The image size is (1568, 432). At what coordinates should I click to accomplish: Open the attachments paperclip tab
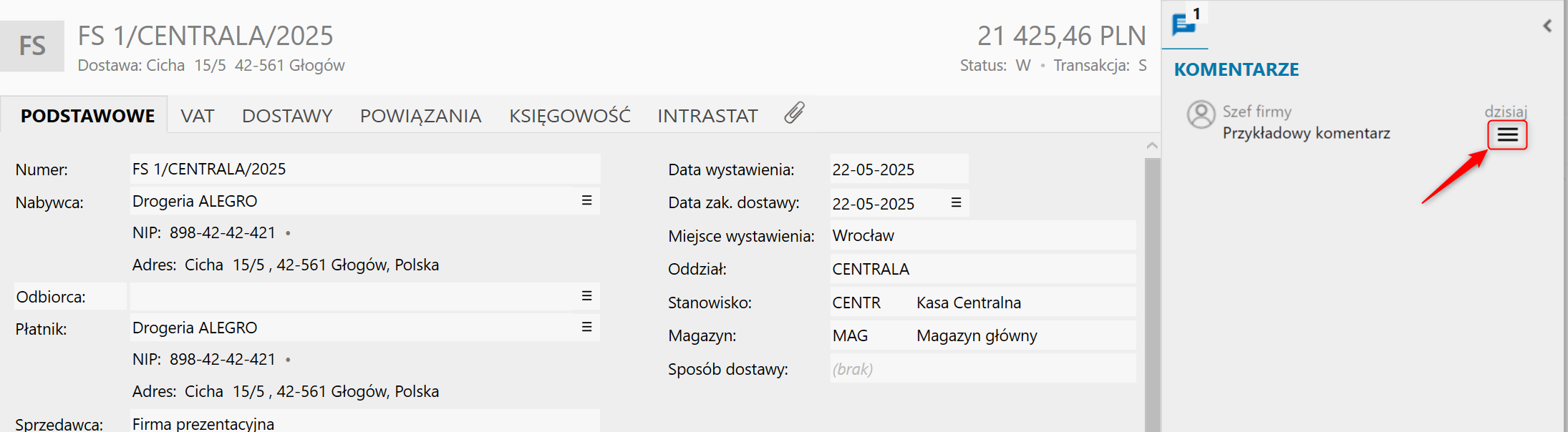pyautogui.click(x=794, y=114)
